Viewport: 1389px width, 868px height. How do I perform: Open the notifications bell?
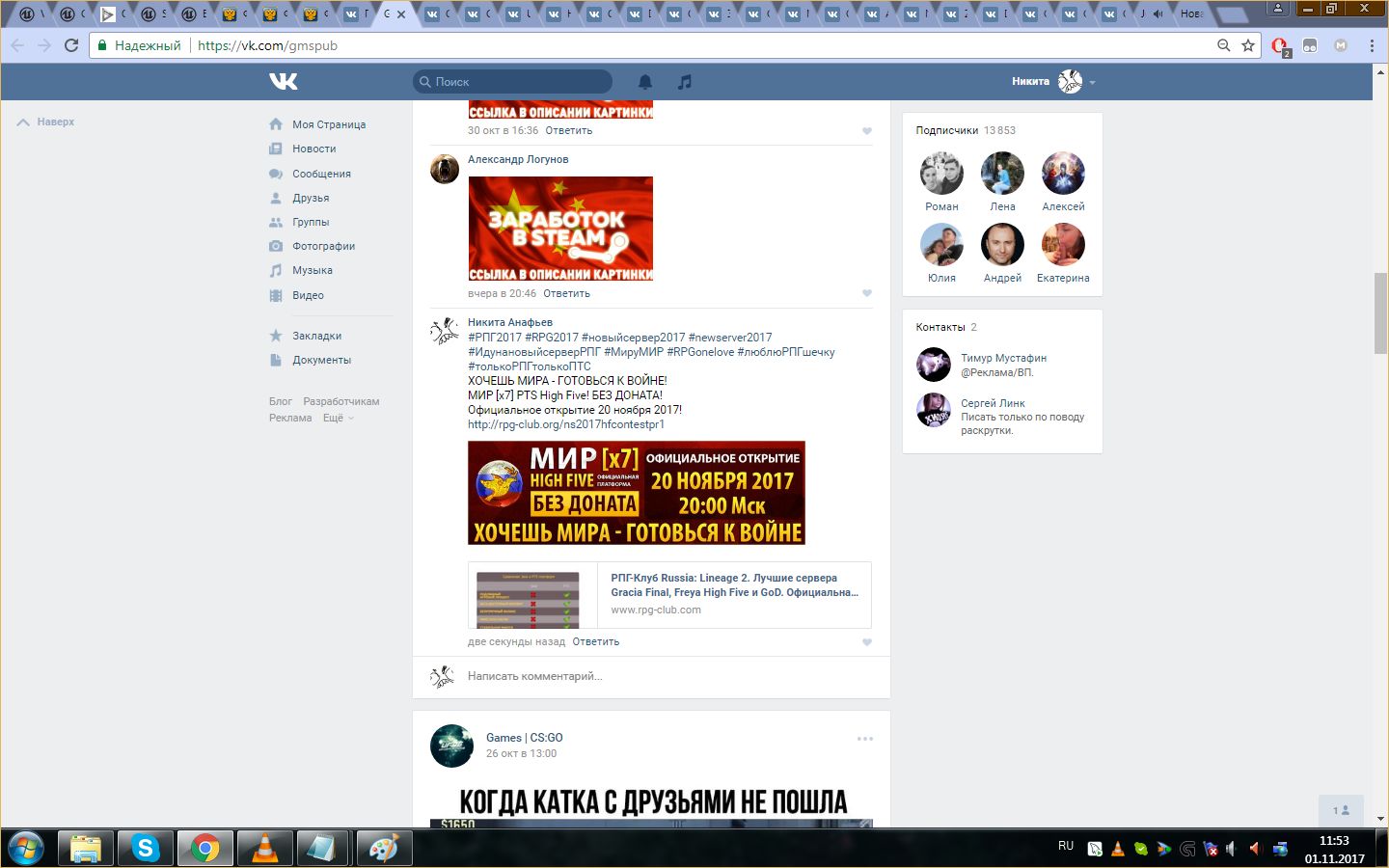pyautogui.click(x=645, y=82)
